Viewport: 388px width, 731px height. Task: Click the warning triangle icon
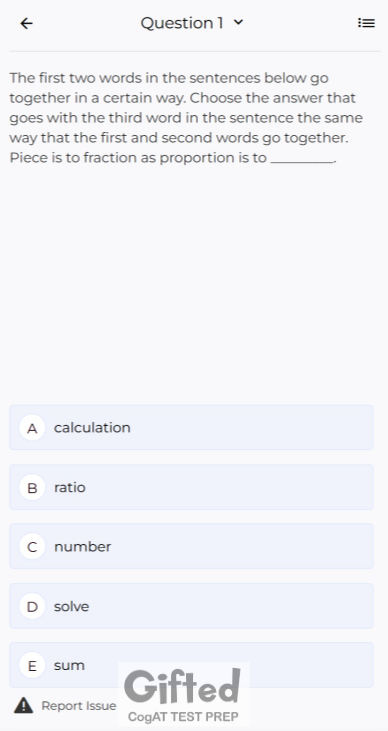click(23, 705)
